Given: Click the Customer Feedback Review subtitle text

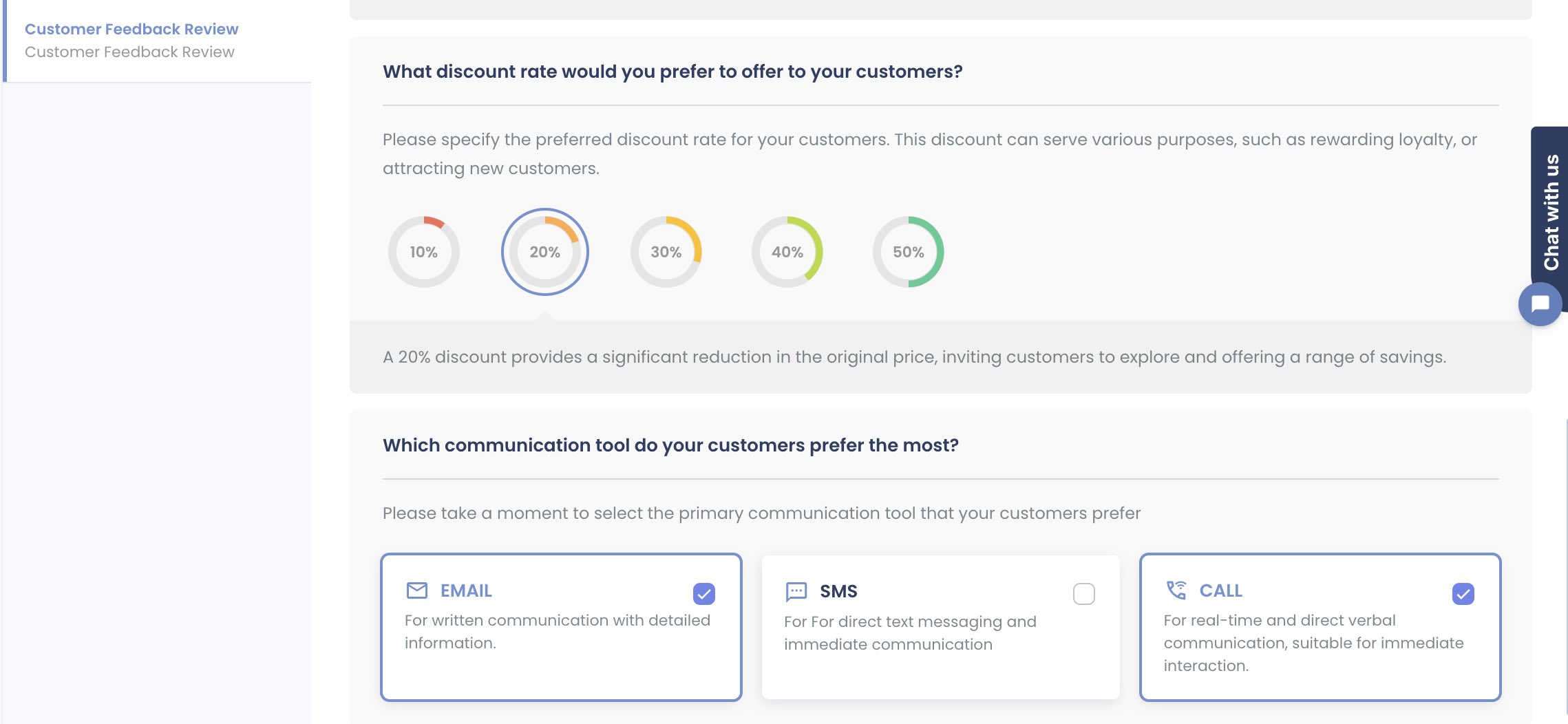Looking at the screenshot, I should (129, 52).
